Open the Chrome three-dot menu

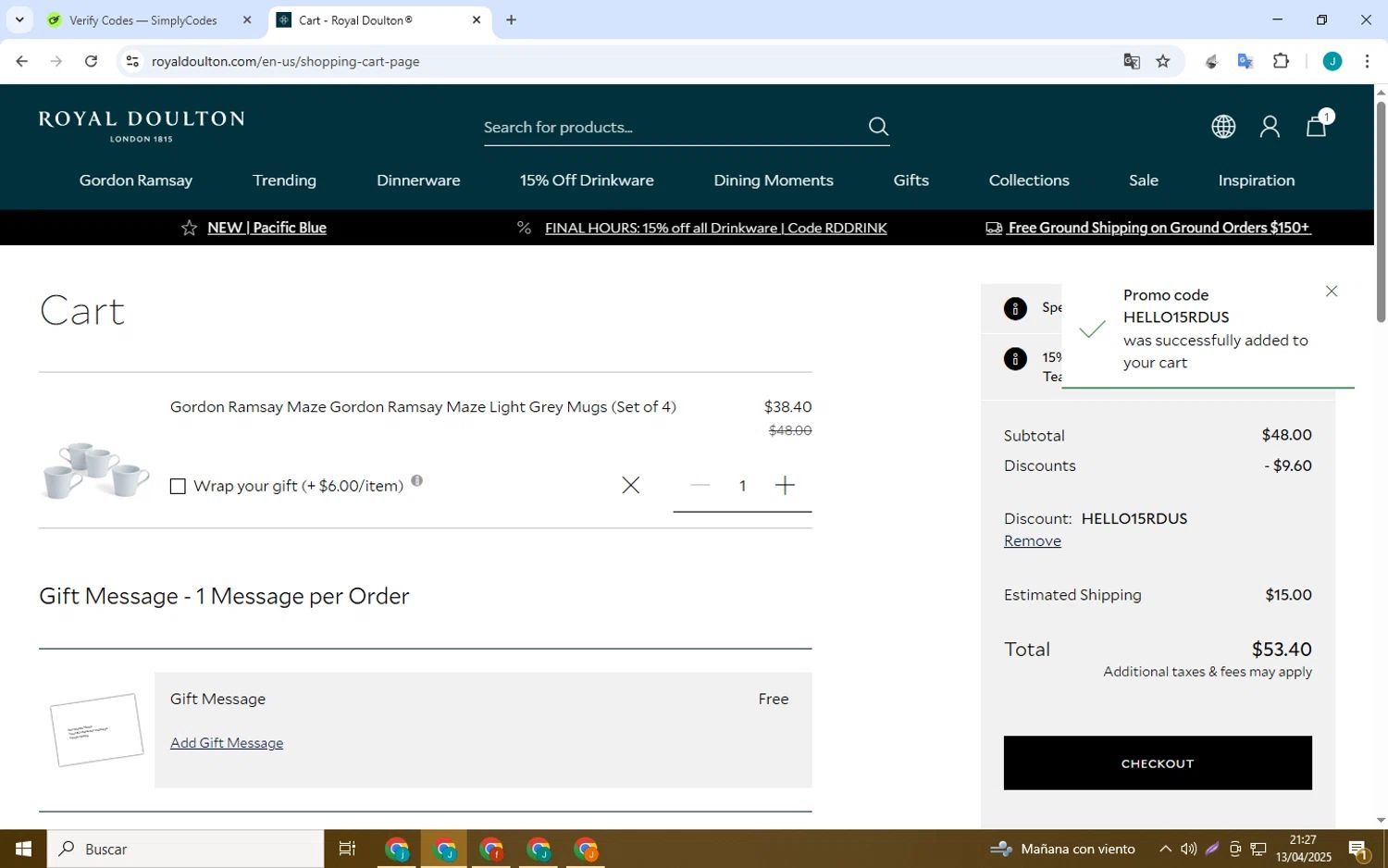(1367, 61)
